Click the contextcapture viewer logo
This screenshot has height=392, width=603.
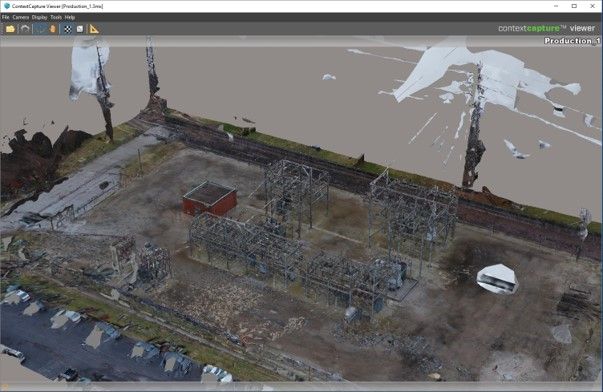pyautogui.click(x=546, y=28)
